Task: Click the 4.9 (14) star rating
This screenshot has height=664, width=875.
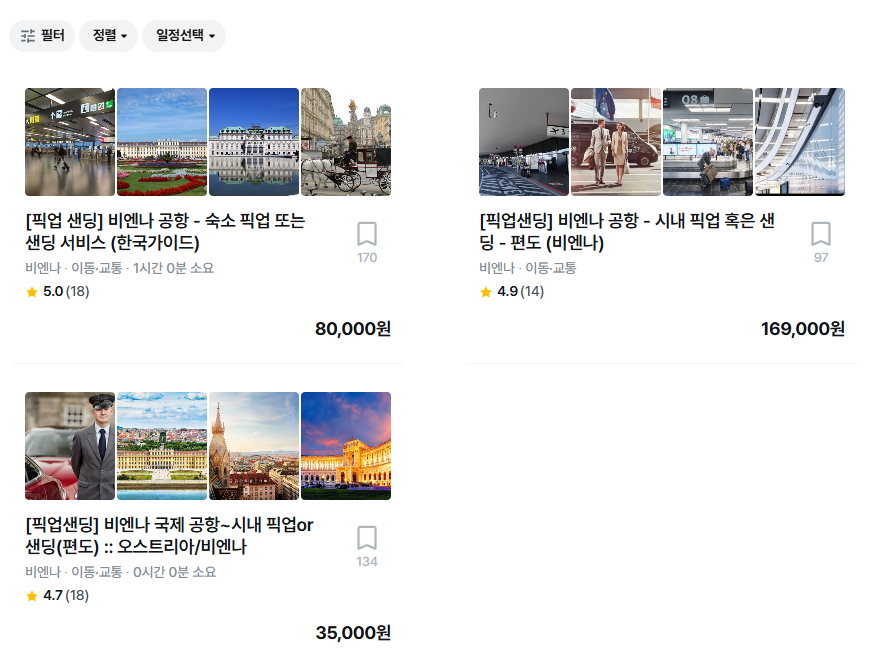Action: [x=512, y=291]
